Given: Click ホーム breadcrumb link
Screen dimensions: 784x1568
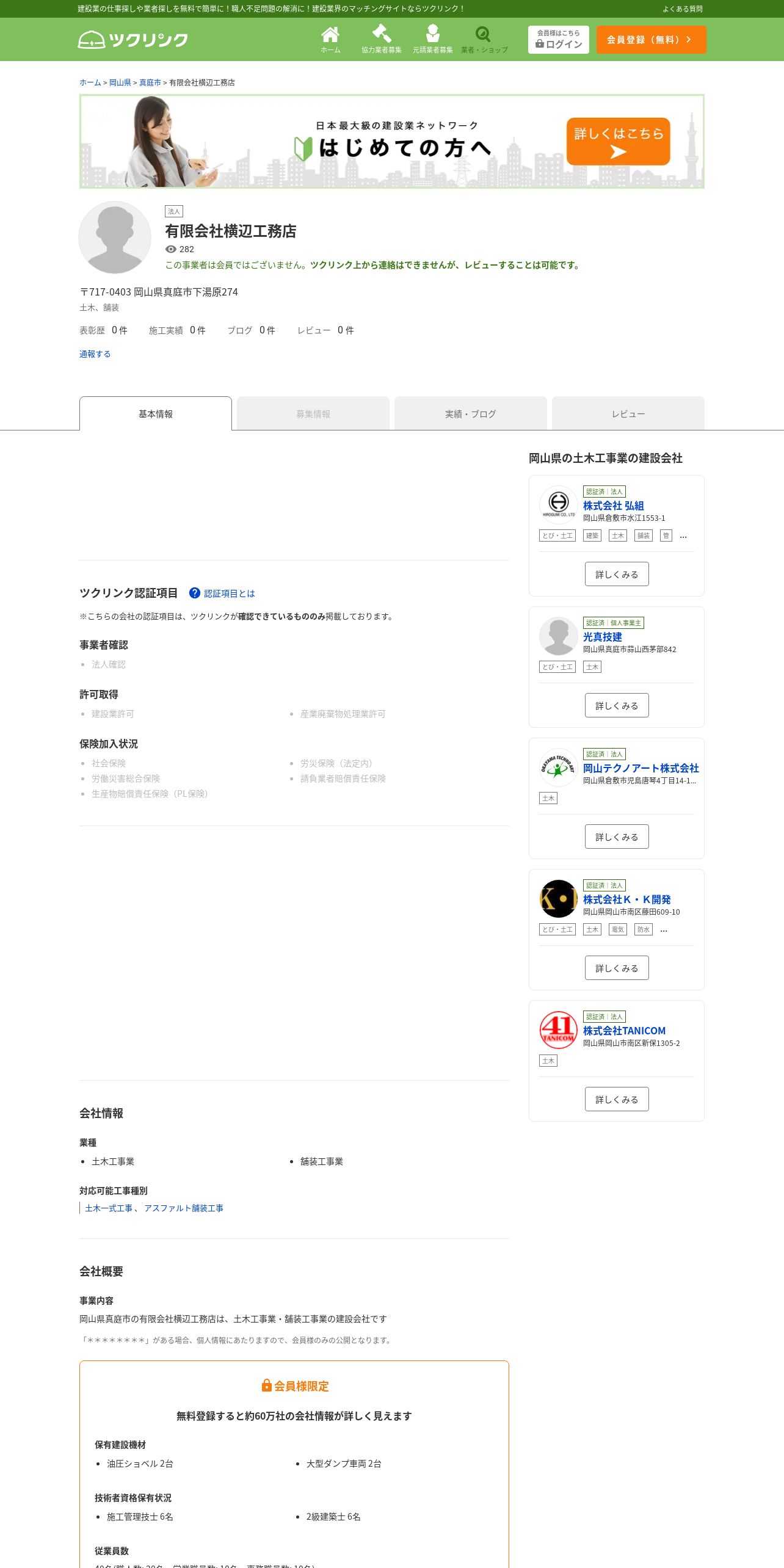Looking at the screenshot, I should [x=90, y=82].
